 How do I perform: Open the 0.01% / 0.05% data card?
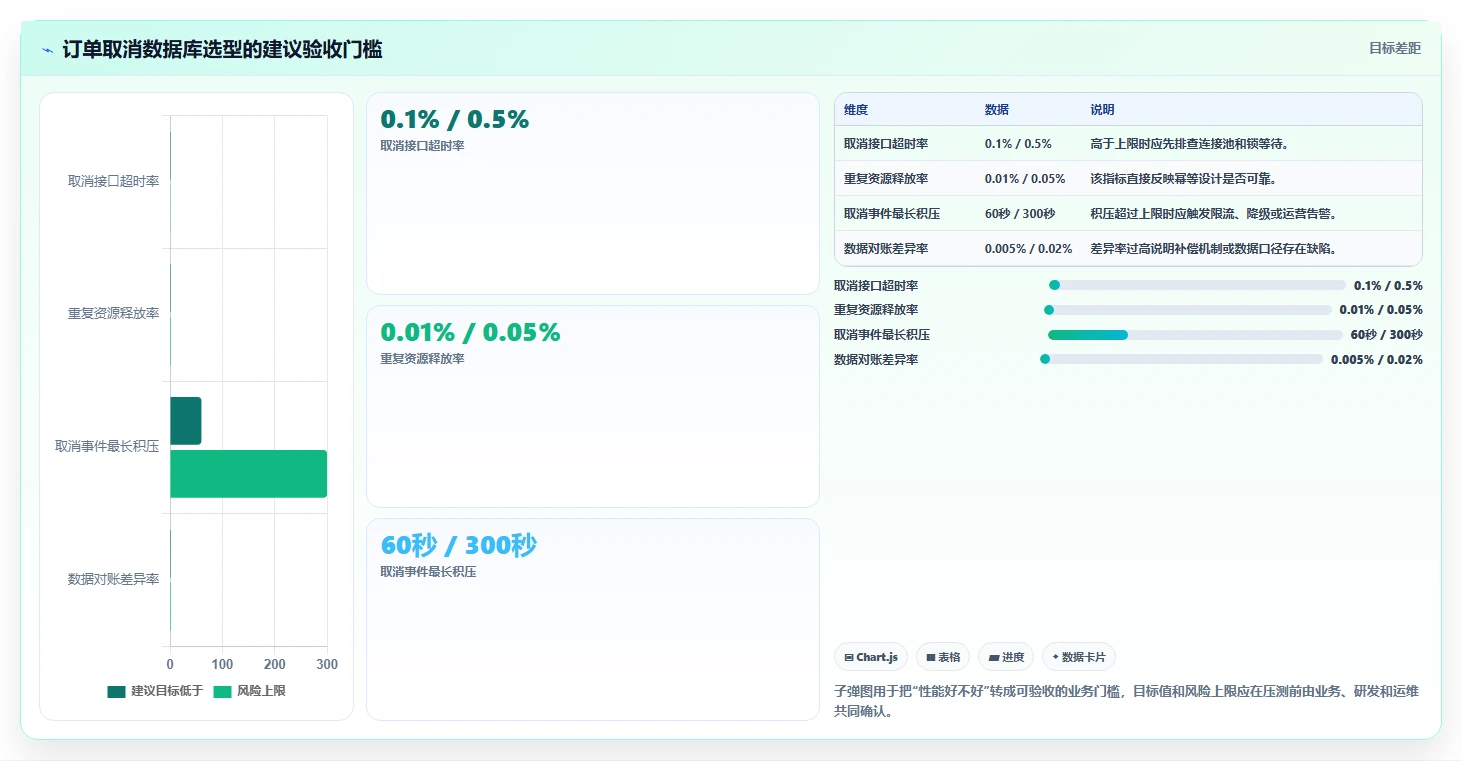click(593, 406)
